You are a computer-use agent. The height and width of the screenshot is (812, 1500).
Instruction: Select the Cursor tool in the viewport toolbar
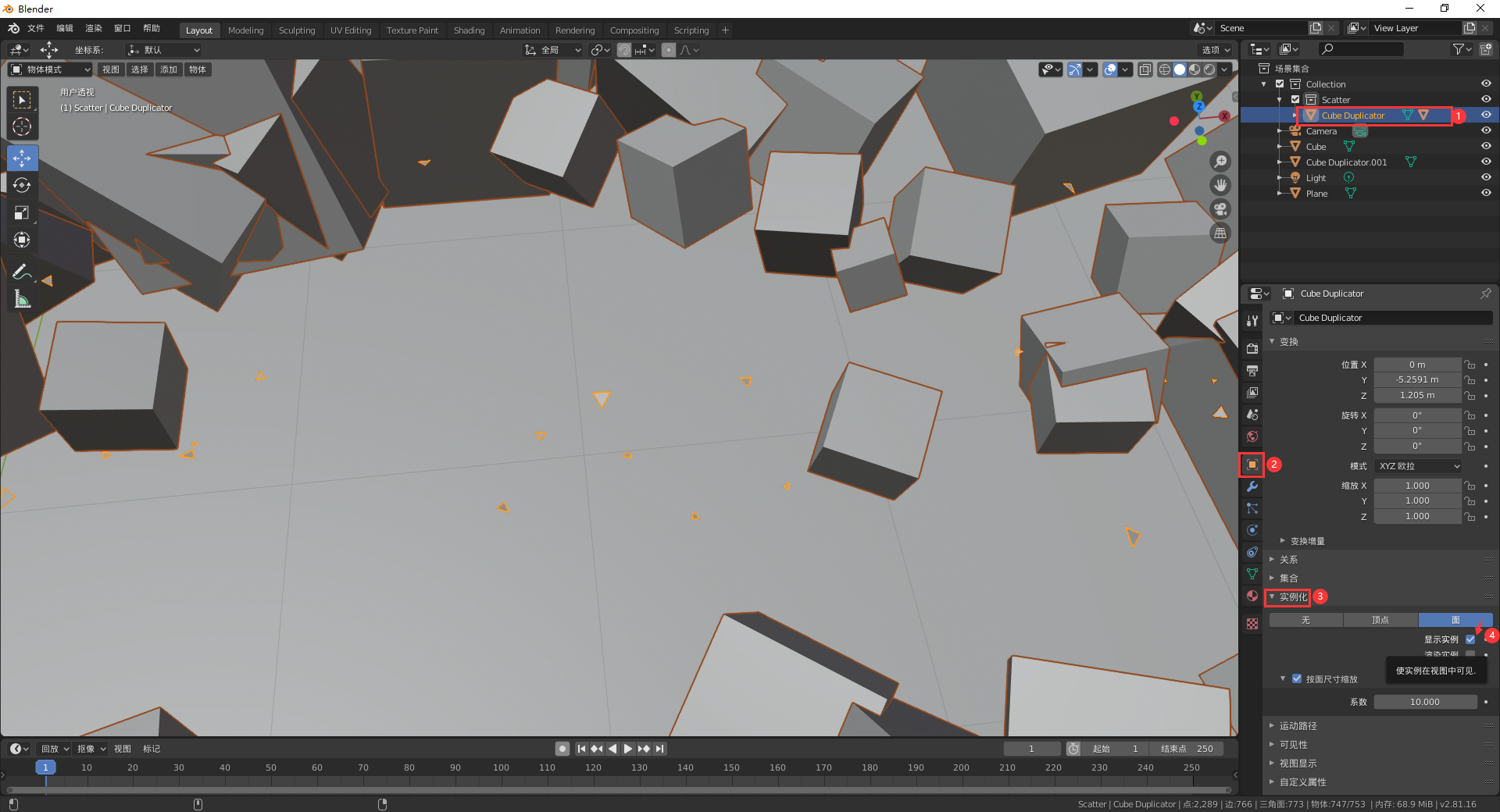[22, 126]
